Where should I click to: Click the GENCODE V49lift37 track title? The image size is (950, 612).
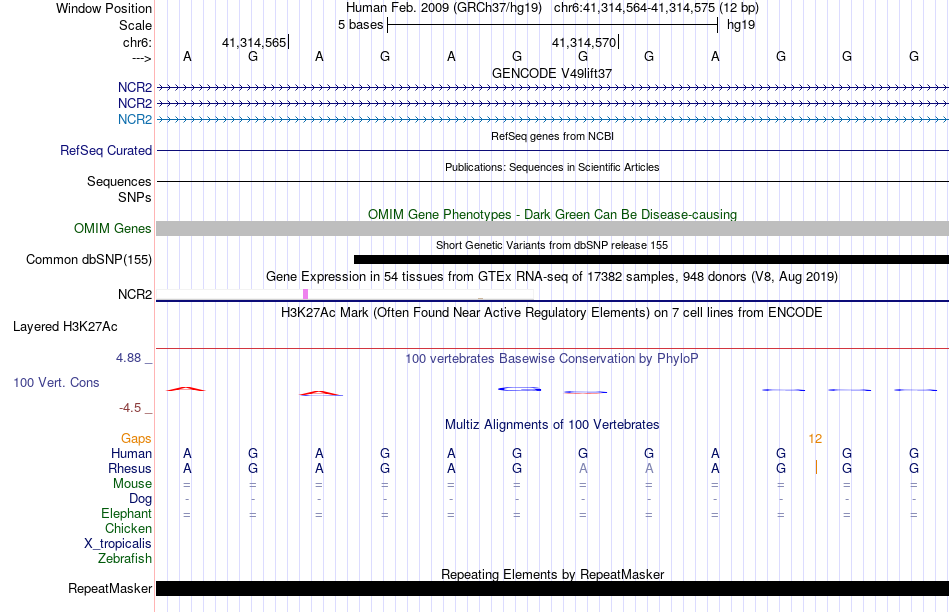tap(552, 73)
